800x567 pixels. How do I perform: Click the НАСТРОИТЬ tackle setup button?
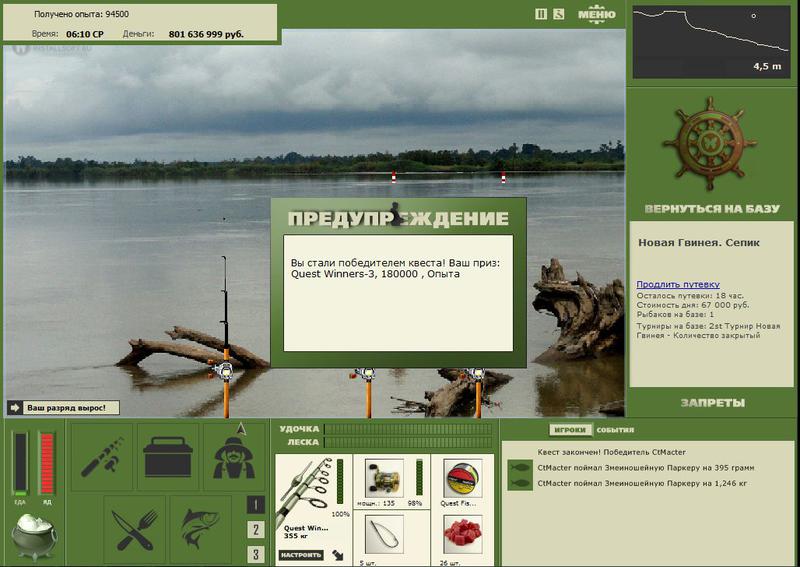[x=301, y=555]
